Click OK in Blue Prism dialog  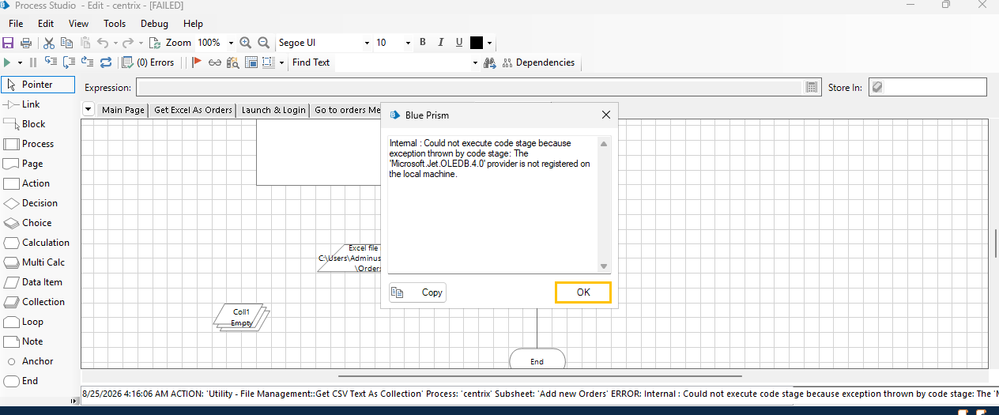[x=583, y=292]
